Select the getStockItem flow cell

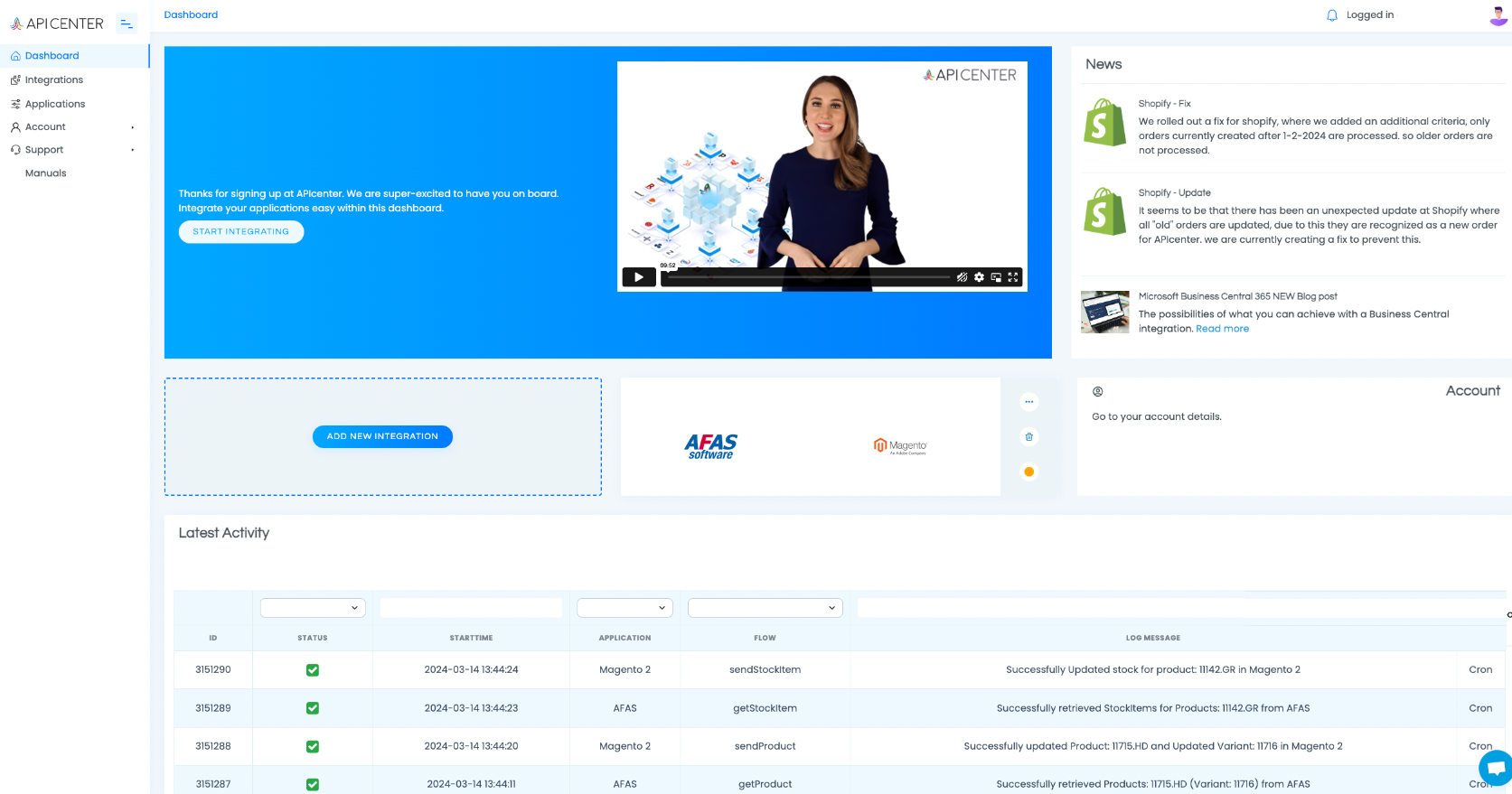pyautogui.click(x=765, y=708)
